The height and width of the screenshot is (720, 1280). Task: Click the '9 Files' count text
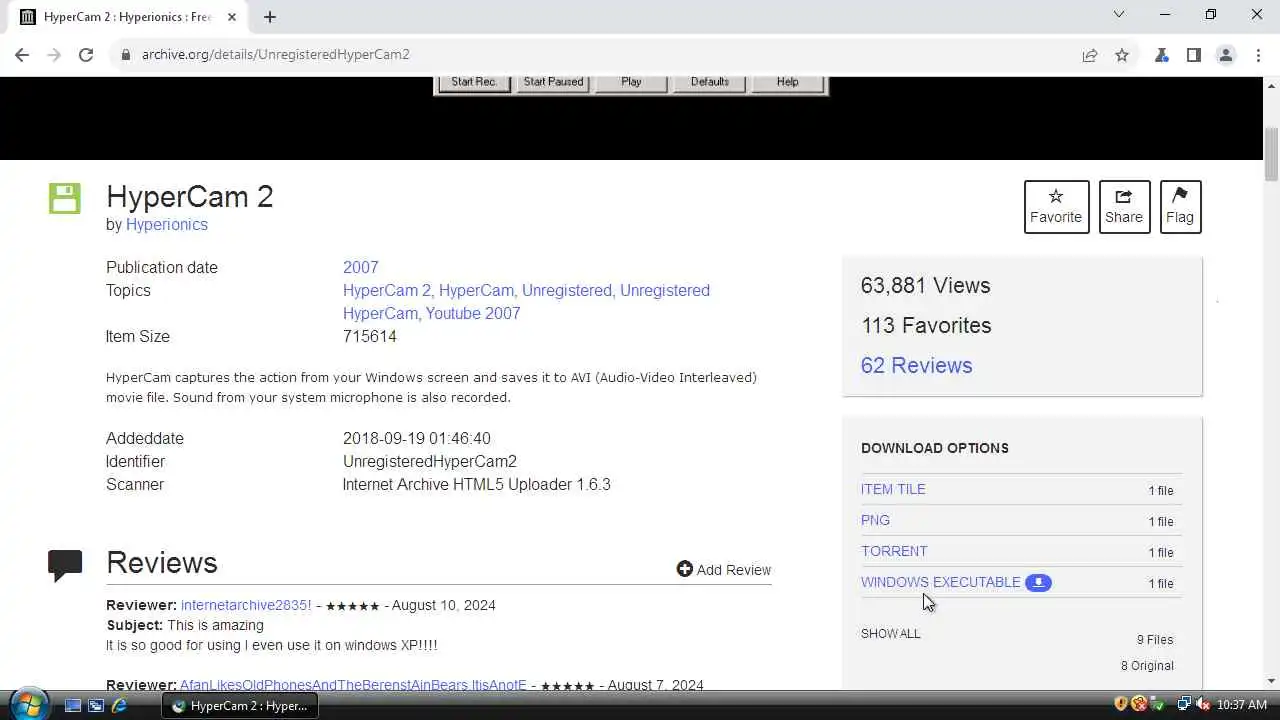pyautogui.click(x=1155, y=640)
